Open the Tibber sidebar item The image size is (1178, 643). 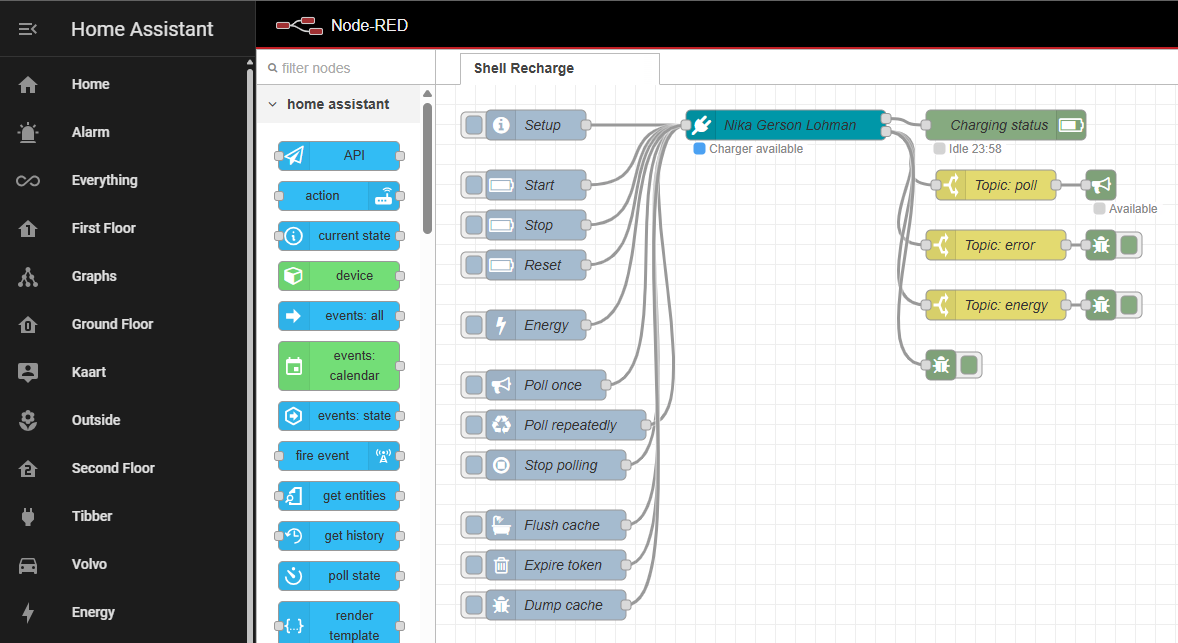pyautogui.click(x=92, y=516)
